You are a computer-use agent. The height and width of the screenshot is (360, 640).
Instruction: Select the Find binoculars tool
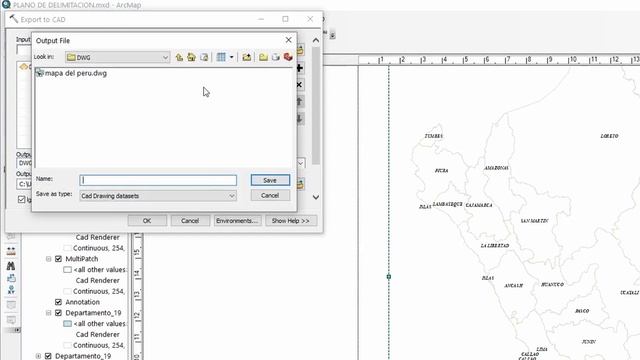11,266
